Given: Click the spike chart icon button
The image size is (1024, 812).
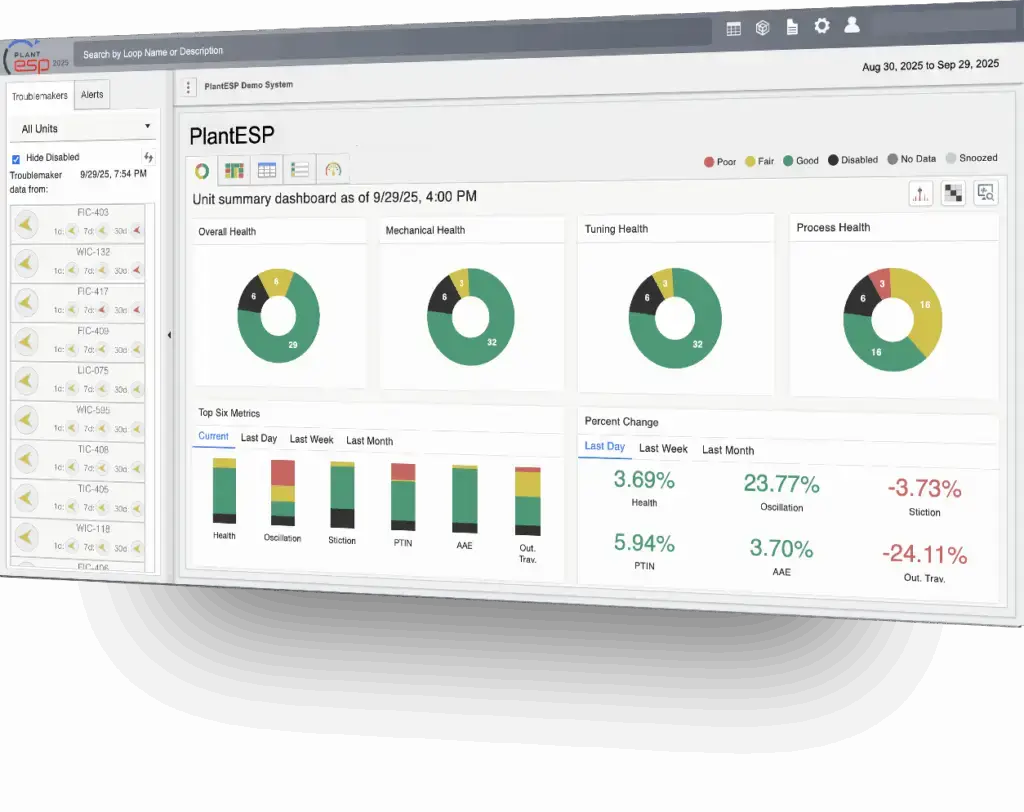Looking at the screenshot, I should (920, 194).
